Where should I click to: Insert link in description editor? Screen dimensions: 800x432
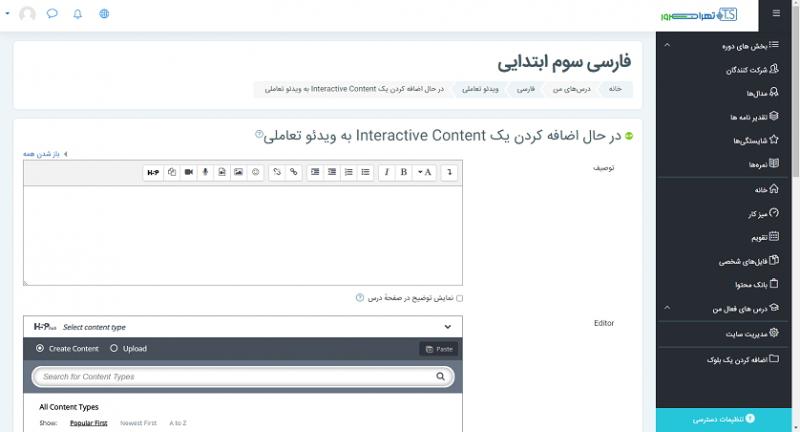click(x=294, y=172)
